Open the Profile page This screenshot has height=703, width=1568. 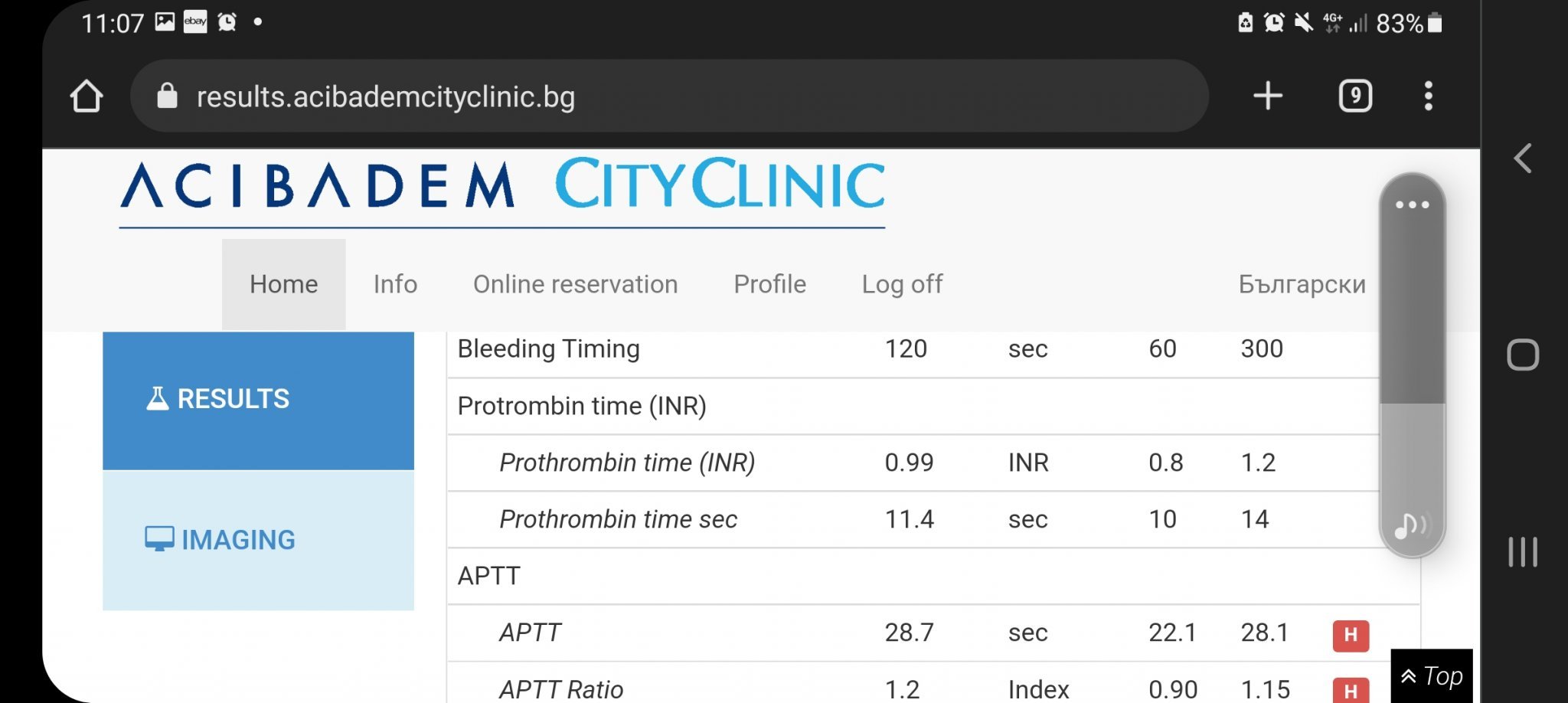769,285
